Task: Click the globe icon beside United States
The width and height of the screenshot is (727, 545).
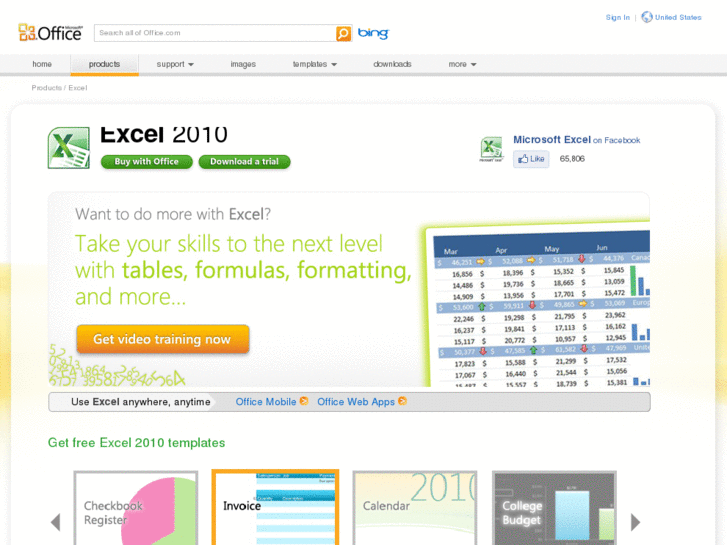Action: tap(646, 17)
